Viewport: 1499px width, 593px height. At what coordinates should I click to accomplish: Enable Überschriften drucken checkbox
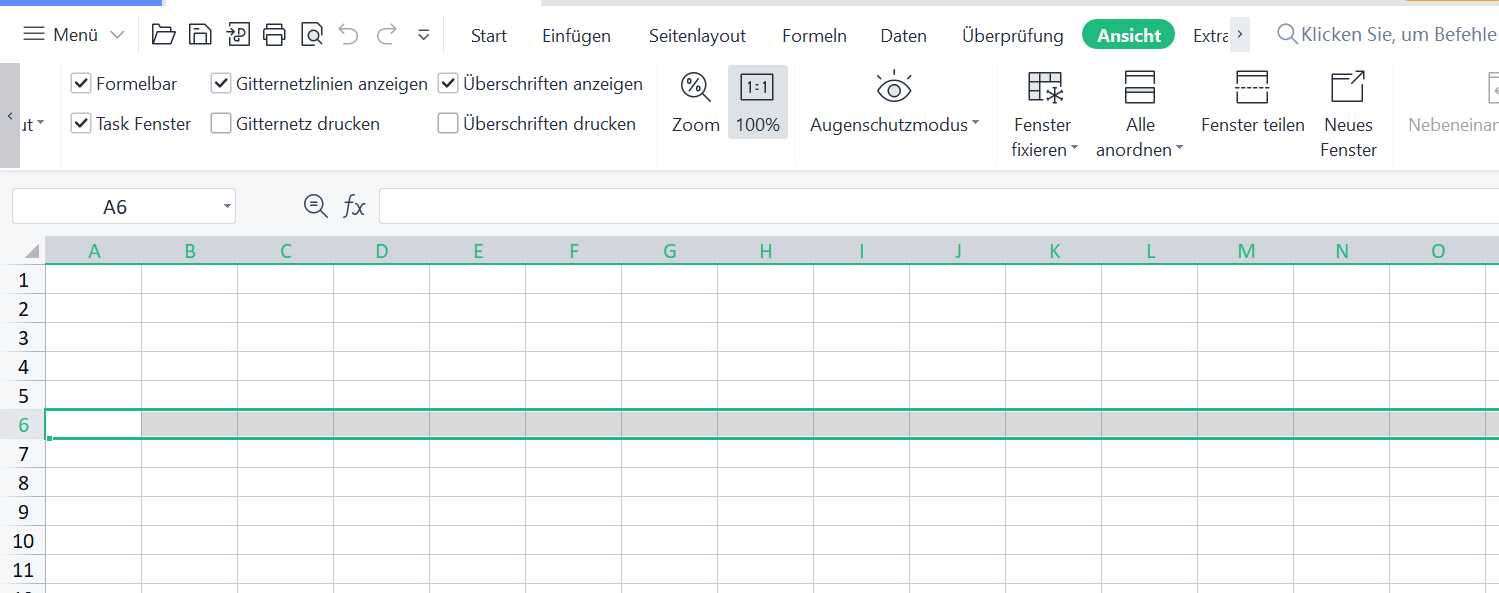pyautogui.click(x=448, y=124)
